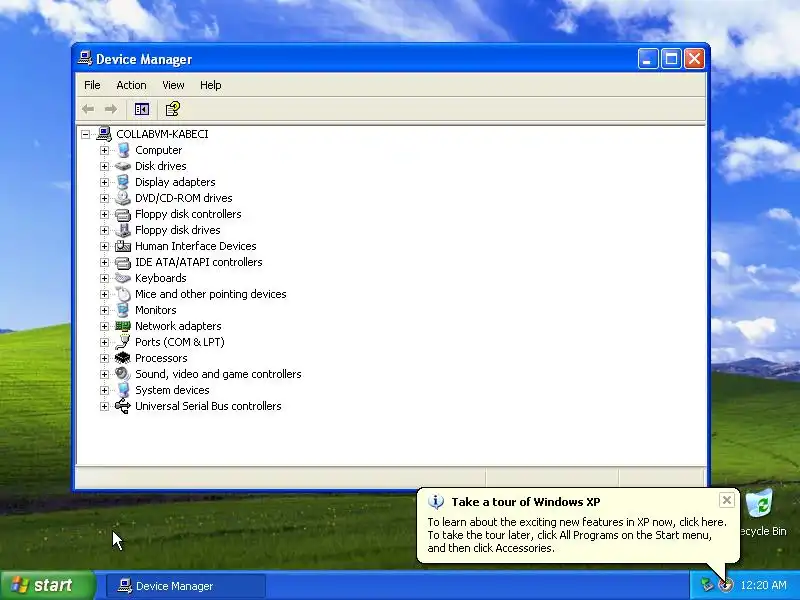Select the Ports (COM & LPT) label

tap(180, 342)
